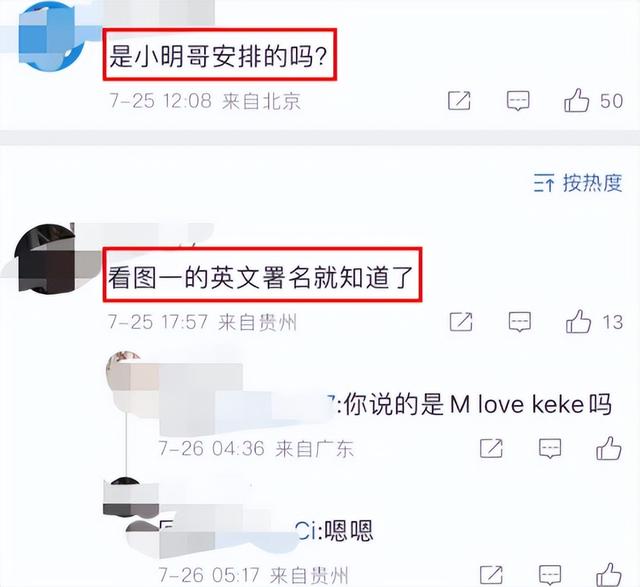Comment on the 7-26 04:36 reply
This screenshot has width=640, height=587.
tap(550, 449)
